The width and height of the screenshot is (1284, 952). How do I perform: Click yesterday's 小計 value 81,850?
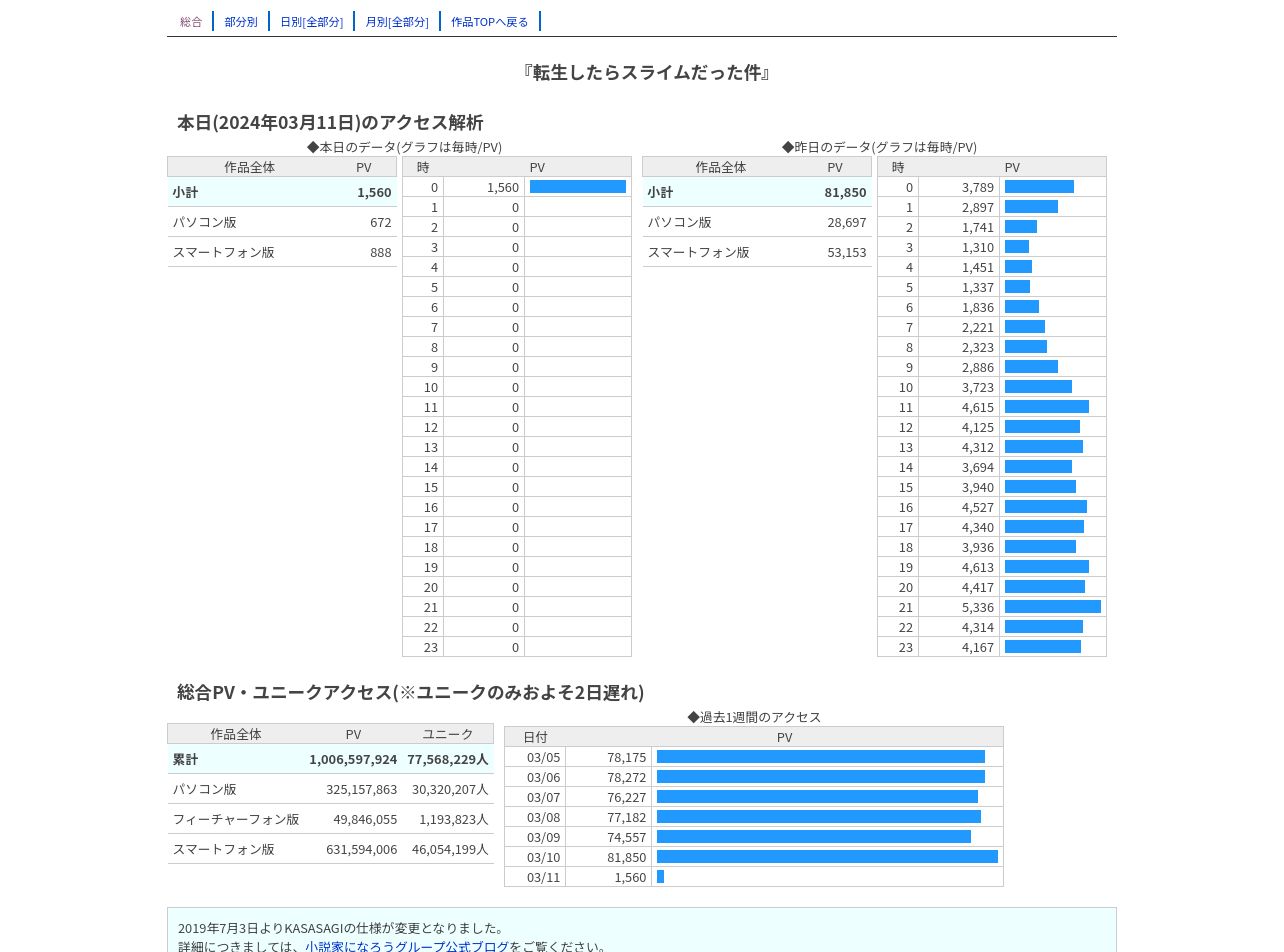pos(845,192)
